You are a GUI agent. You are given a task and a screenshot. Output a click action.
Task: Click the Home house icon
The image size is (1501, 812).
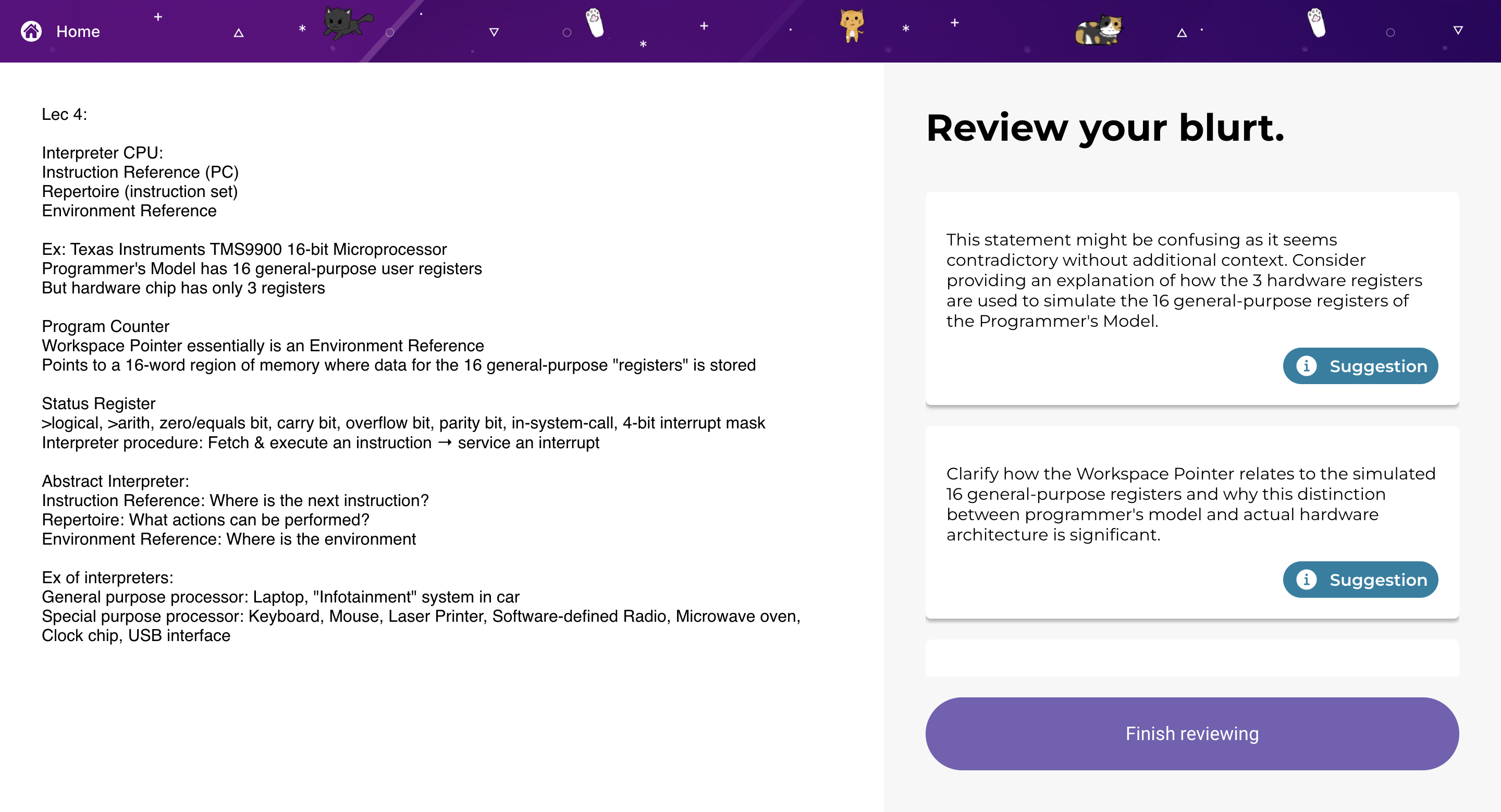pyautogui.click(x=31, y=31)
